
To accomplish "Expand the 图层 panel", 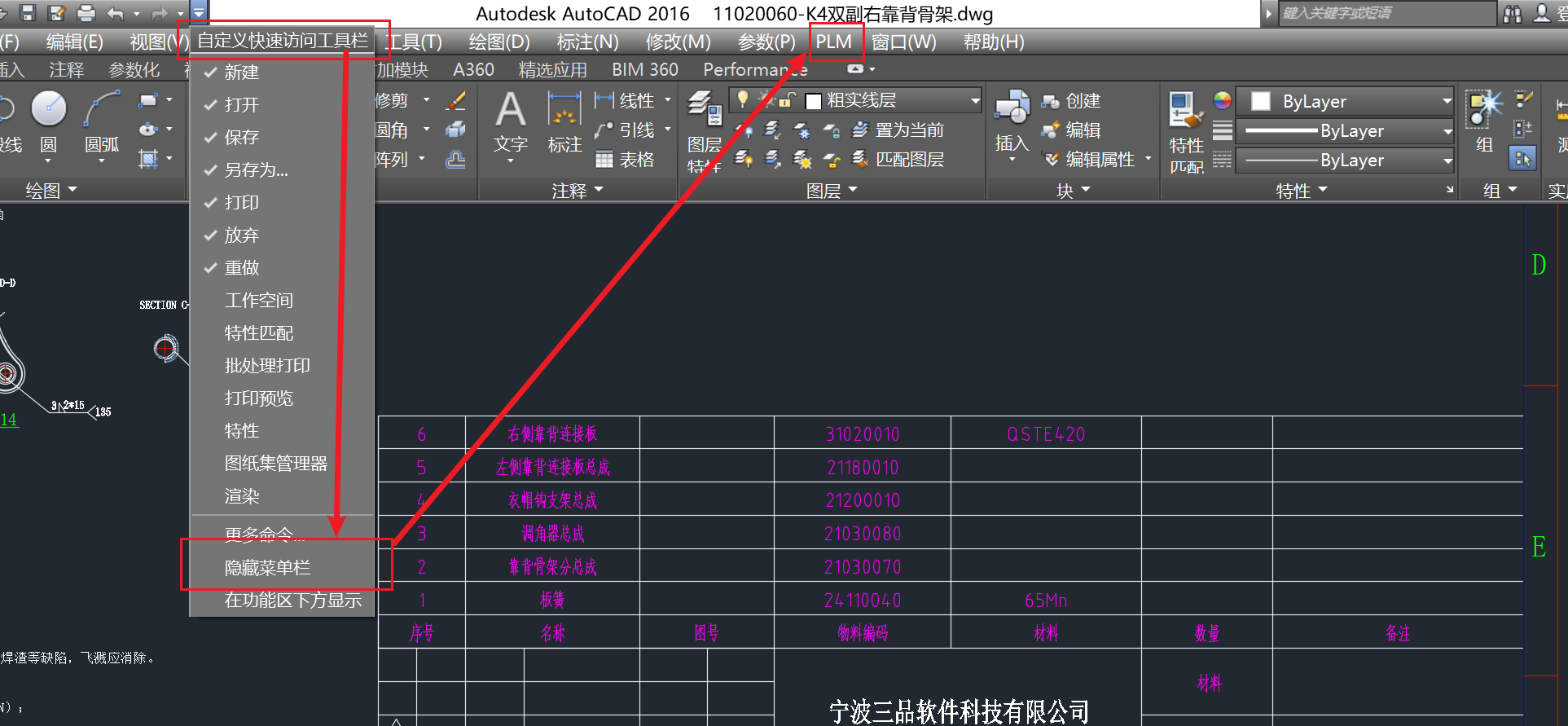I will click(832, 191).
